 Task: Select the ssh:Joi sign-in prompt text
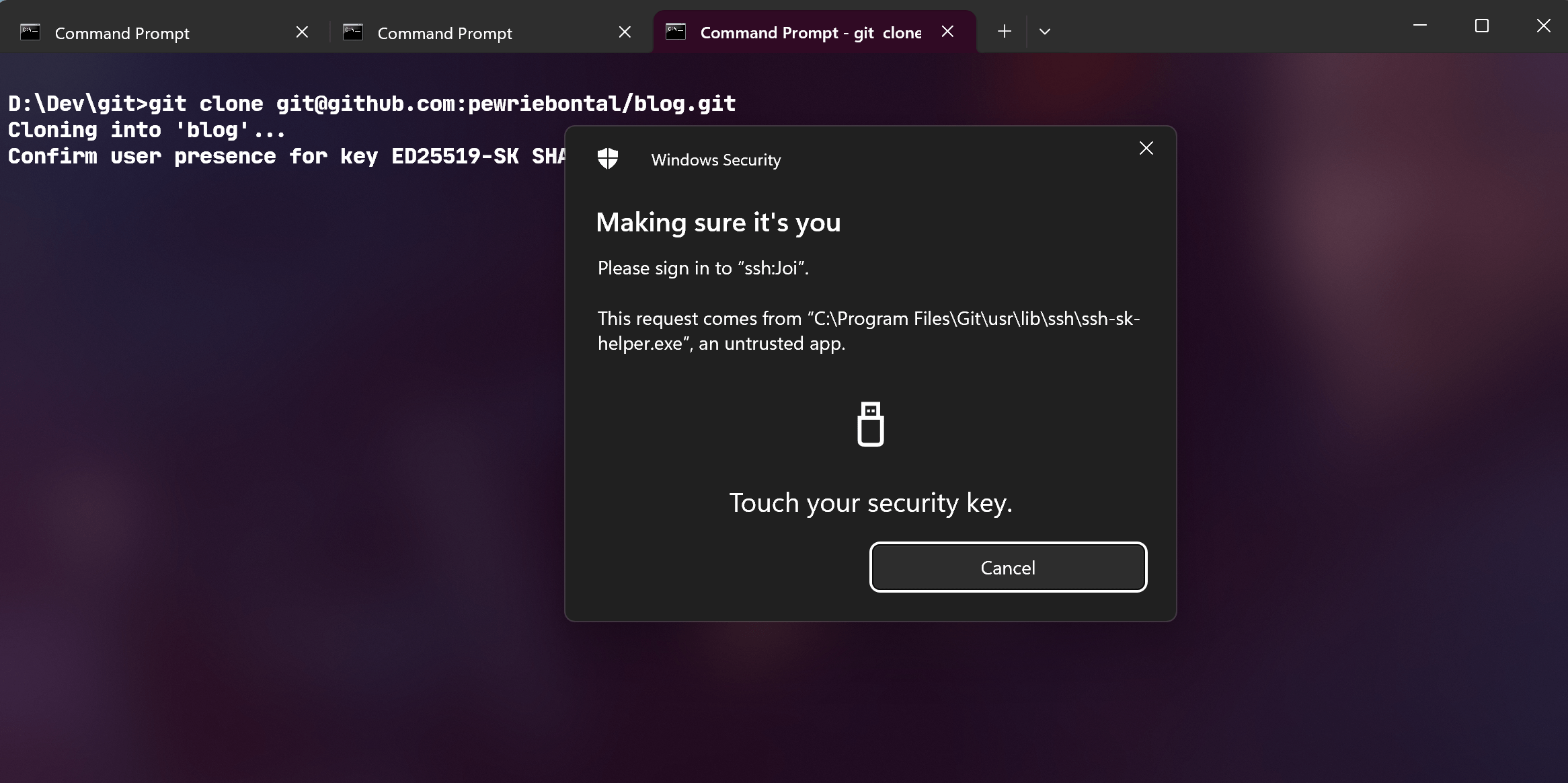point(702,268)
